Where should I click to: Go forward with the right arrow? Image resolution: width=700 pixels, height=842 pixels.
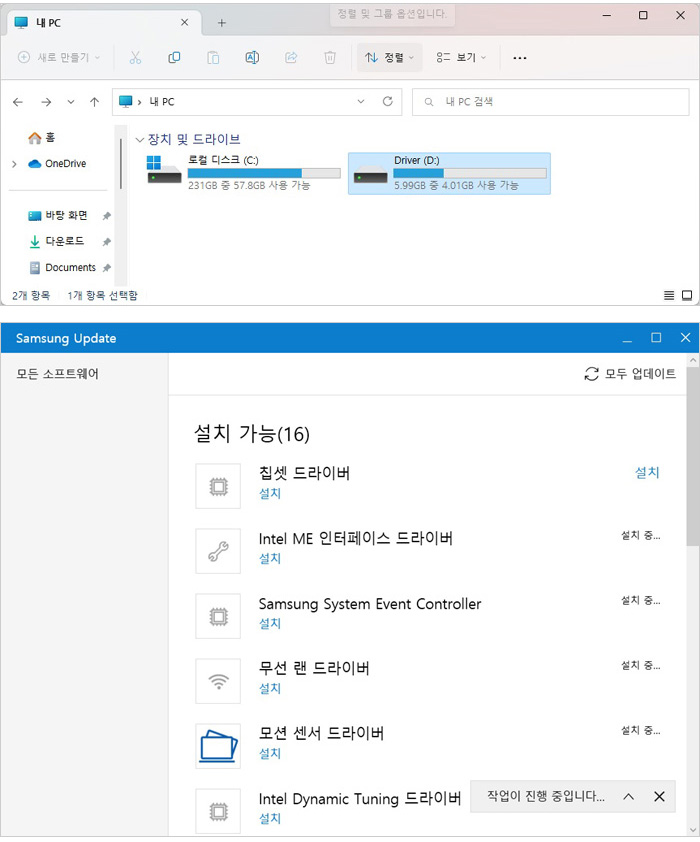point(46,102)
